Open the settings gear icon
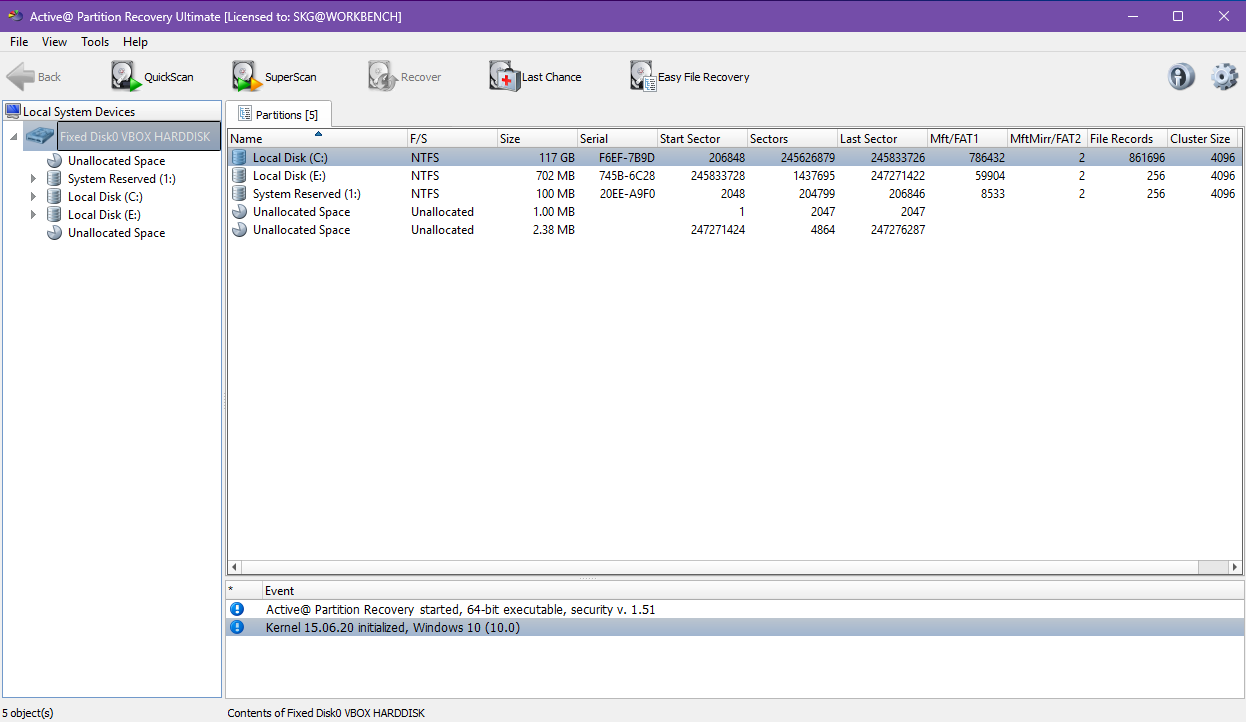1247x722 pixels. [1225, 77]
